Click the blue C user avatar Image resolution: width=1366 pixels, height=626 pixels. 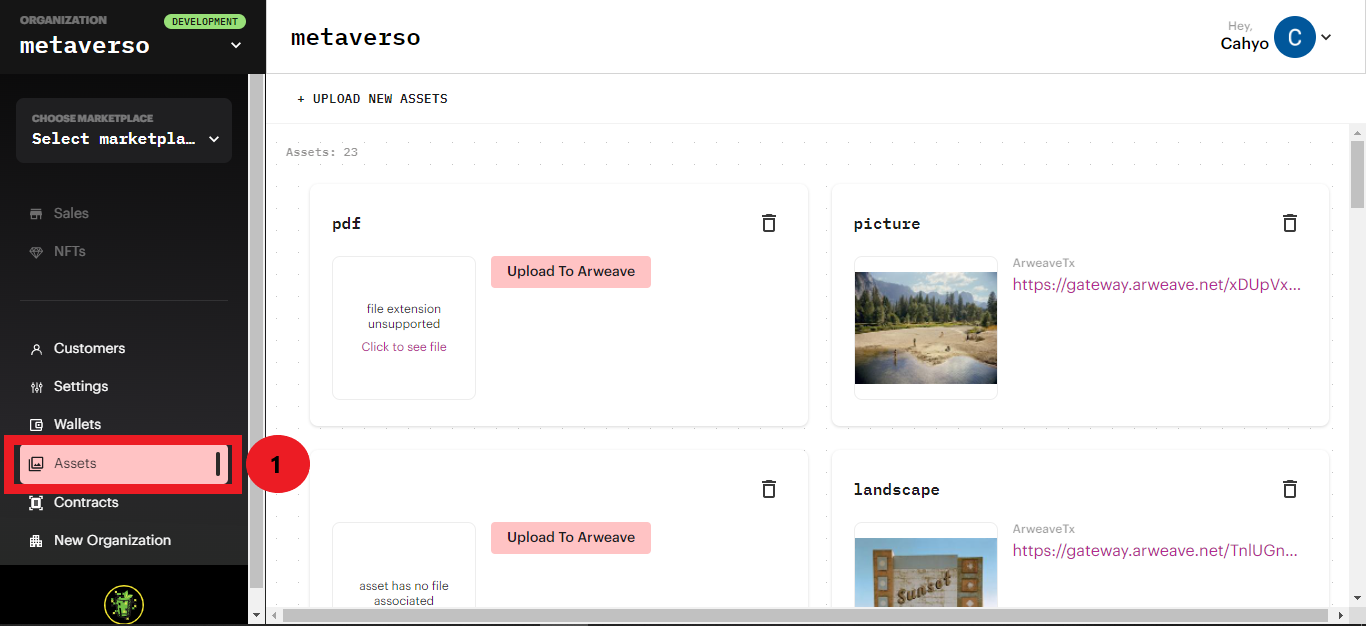[1294, 37]
